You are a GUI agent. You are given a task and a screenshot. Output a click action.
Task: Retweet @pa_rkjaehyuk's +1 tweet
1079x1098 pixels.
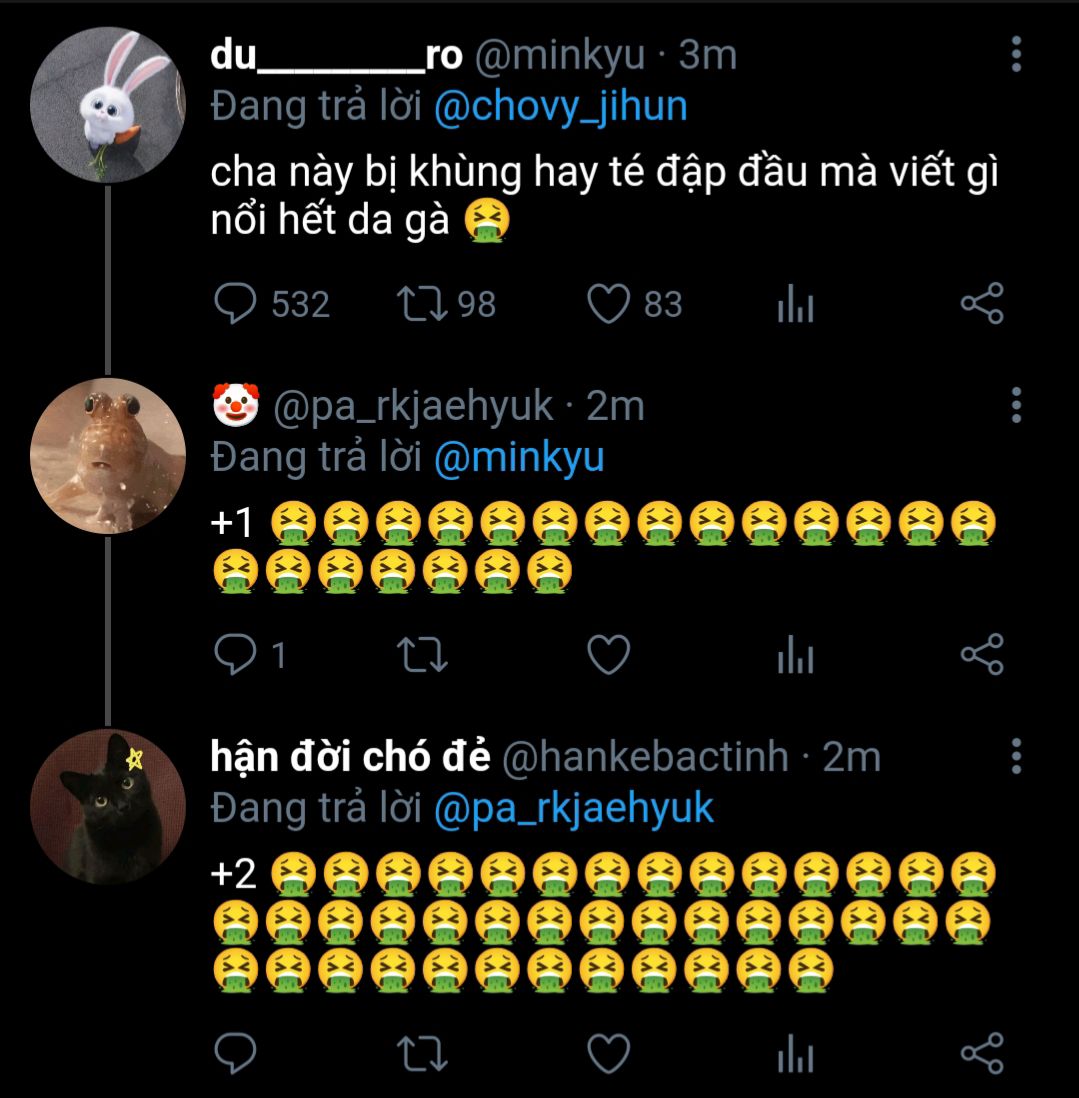[422, 655]
